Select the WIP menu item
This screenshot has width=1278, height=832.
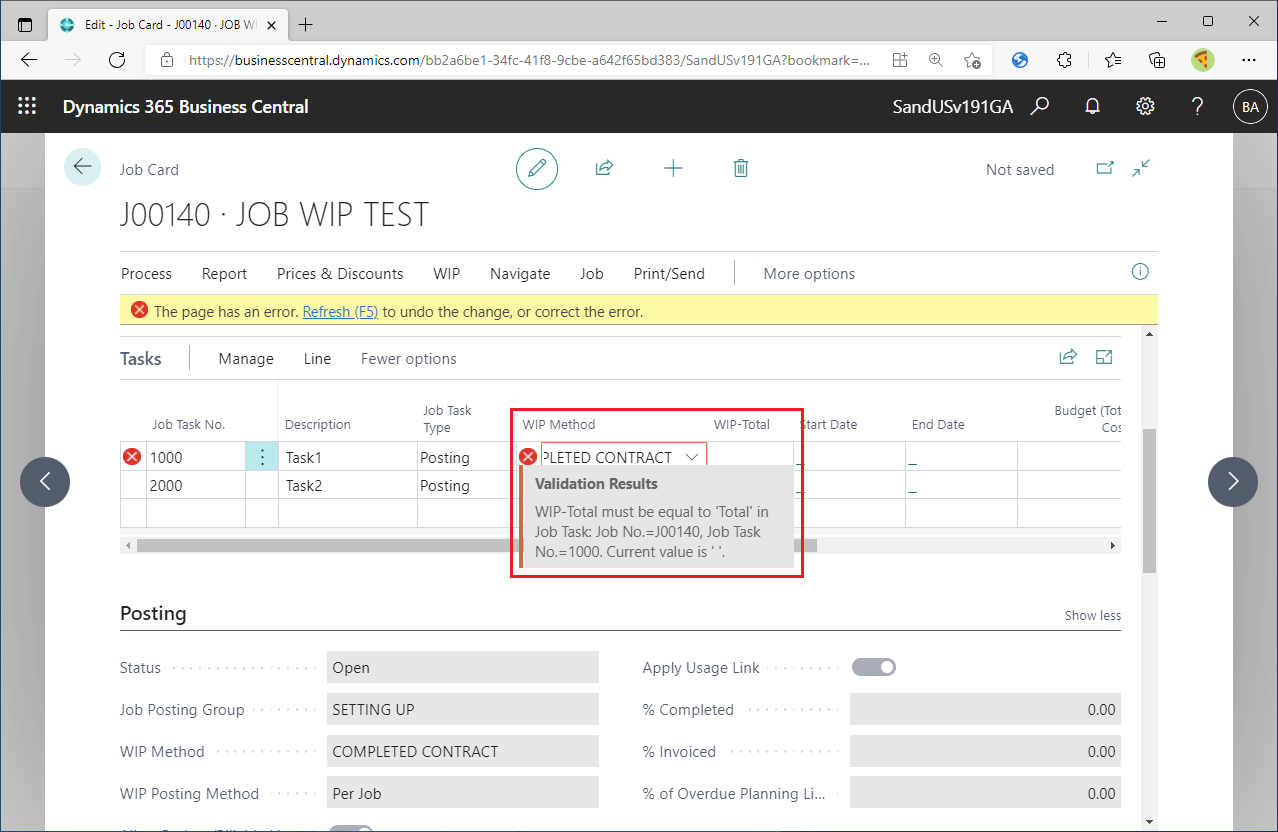[x=446, y=273]
